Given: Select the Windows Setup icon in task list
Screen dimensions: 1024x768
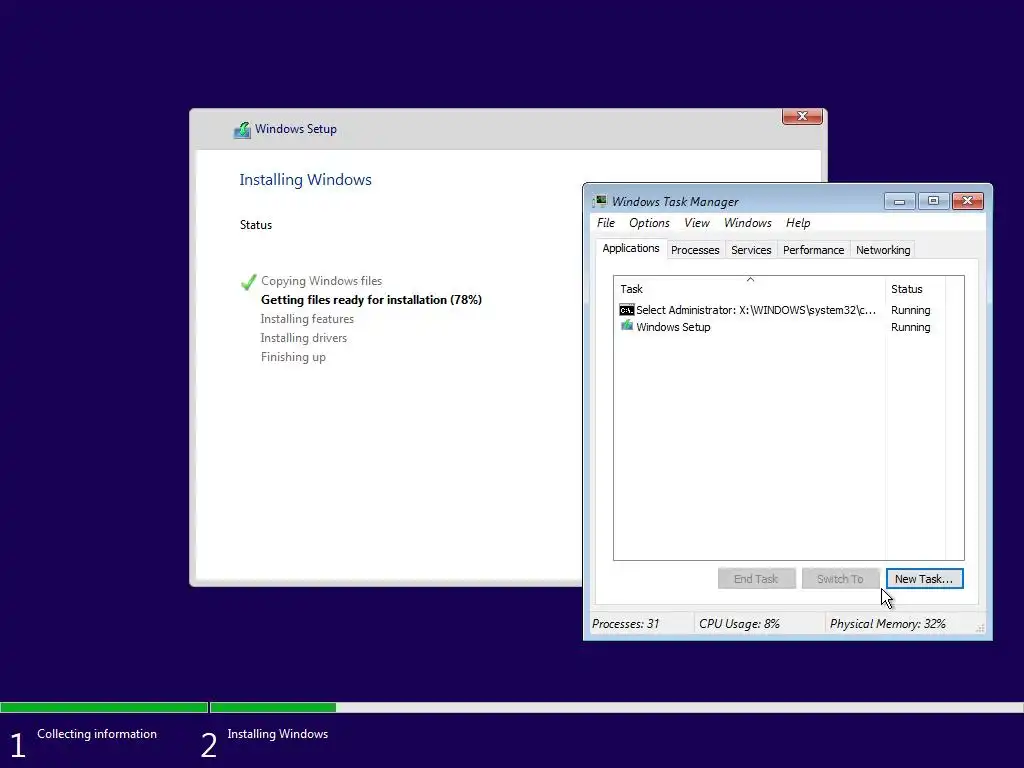Looking at the screenshot, I should coord(626,326).
